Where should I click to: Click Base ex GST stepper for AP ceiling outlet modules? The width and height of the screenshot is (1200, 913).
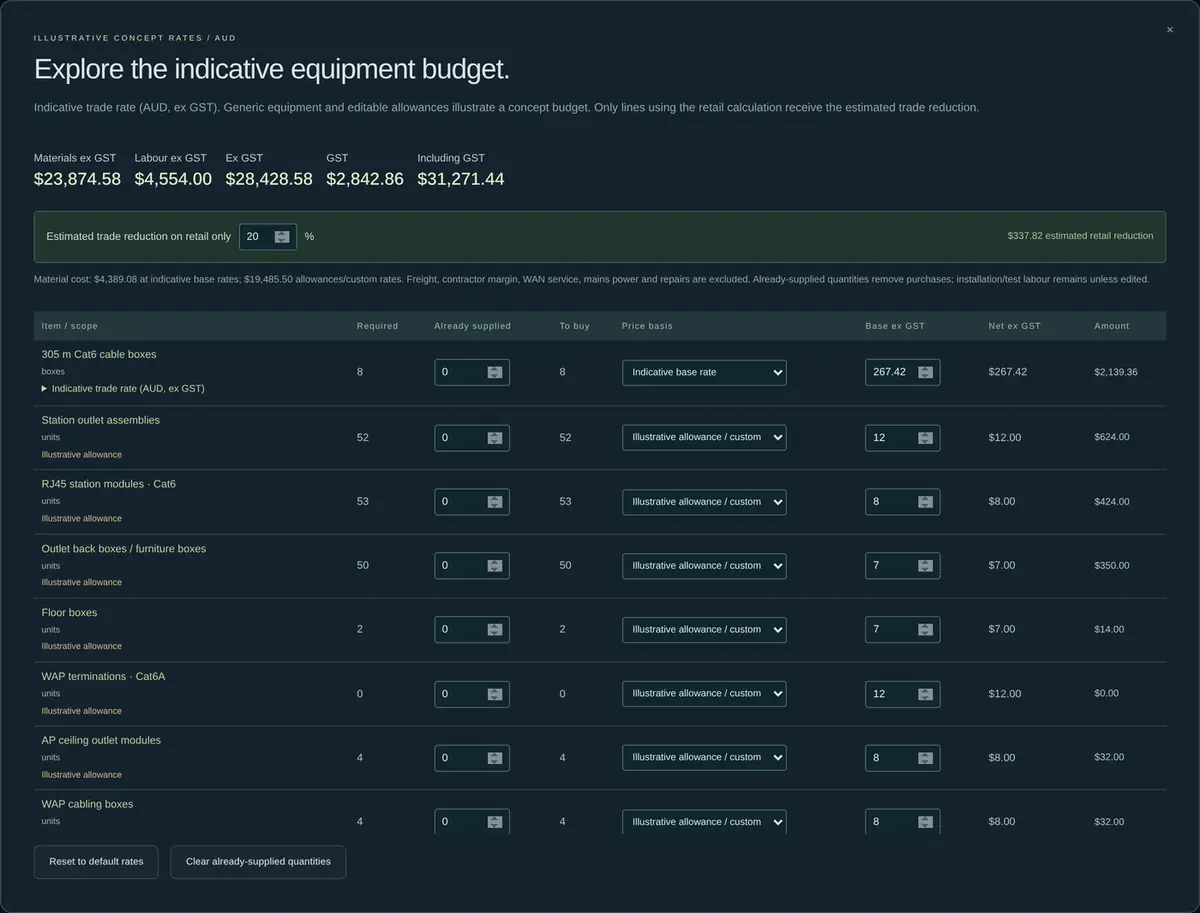coord(925,757)
